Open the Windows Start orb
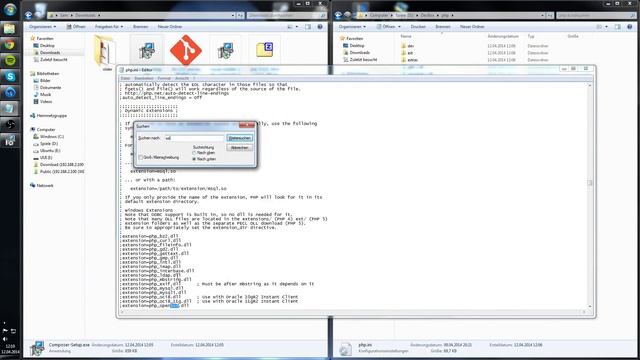The width and height of the screenshot is (640, 360). point(10,9)
